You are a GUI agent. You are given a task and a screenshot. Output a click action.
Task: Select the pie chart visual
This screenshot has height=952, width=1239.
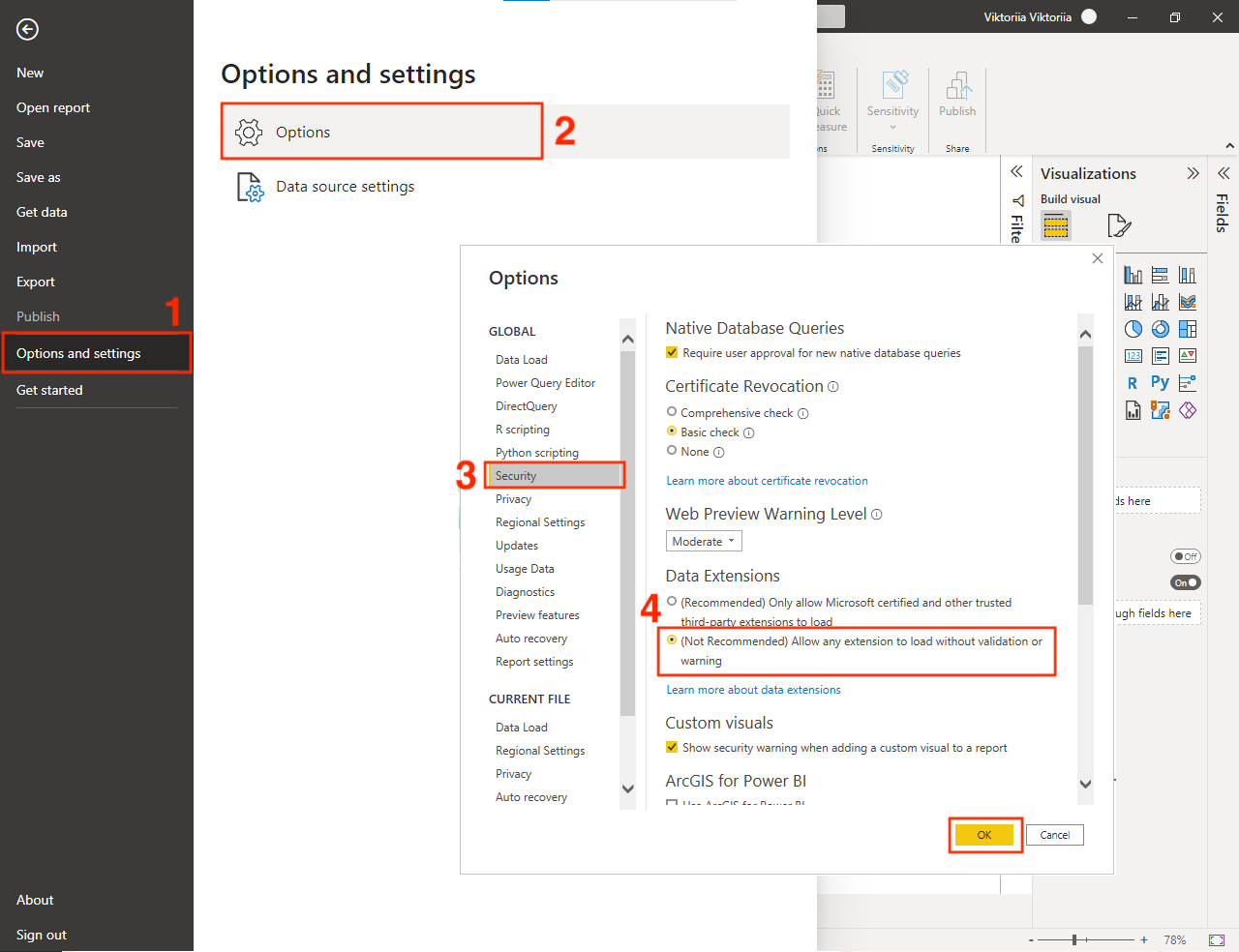(x=1133, y=329)
